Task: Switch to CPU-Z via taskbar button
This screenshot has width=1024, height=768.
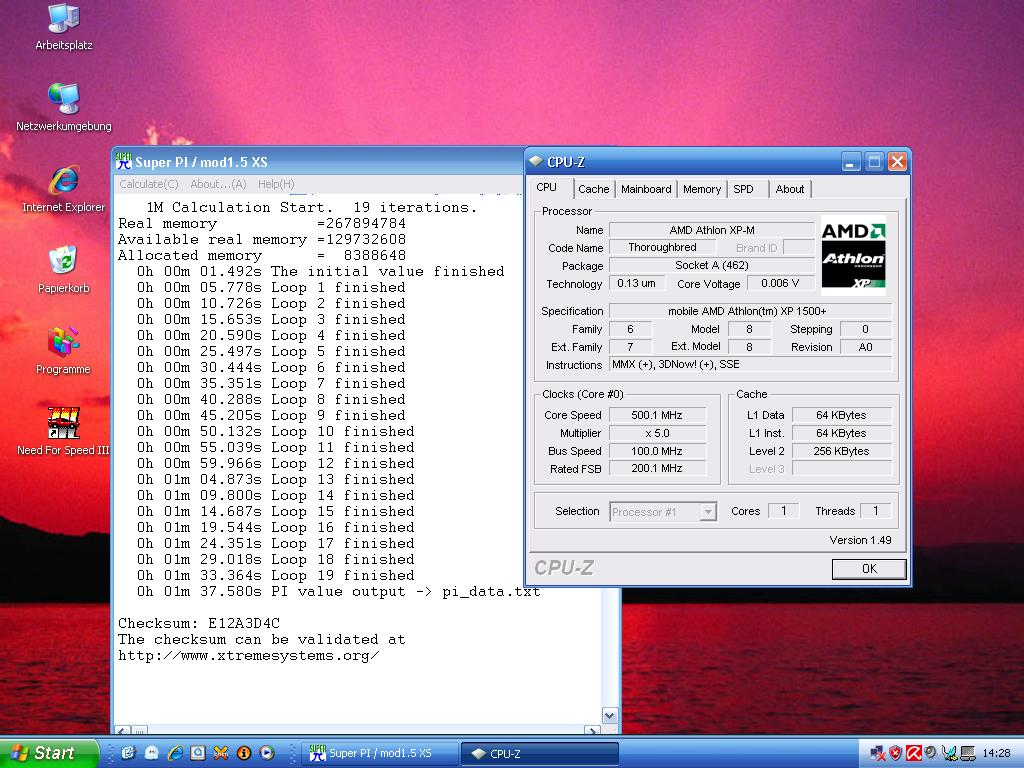Action: point(539,754)
